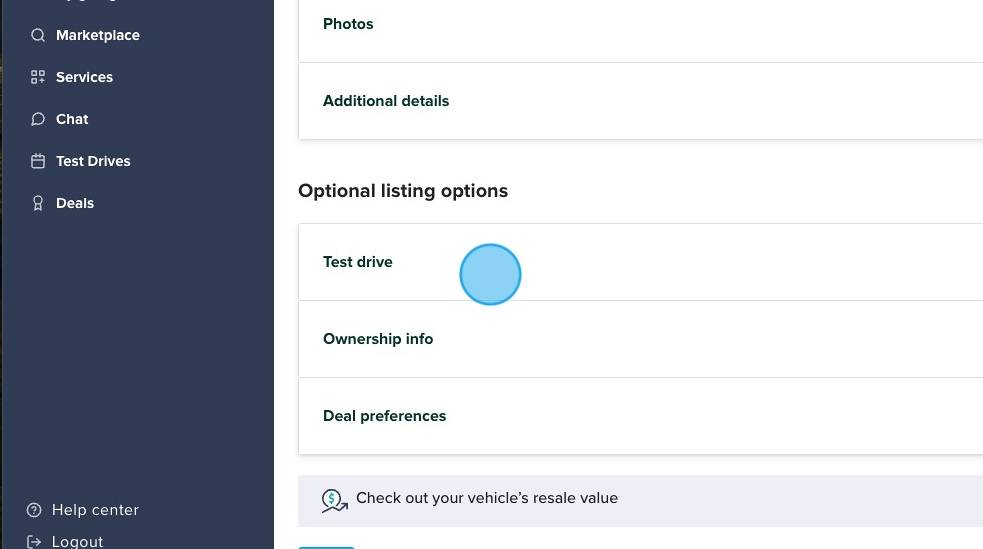Click the ribbon badge icon beside Deals
Image resolution: width=983 pixels, height=549 pixels.
click(38, 203)
